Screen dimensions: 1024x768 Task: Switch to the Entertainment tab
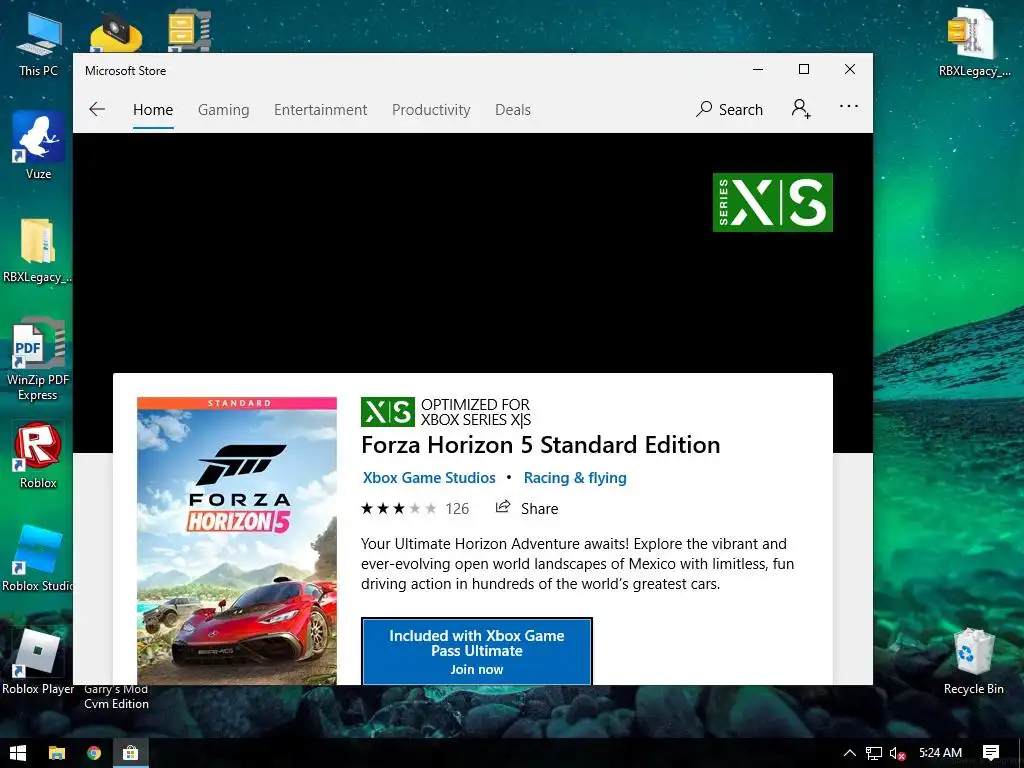pyautogui.click(x=320, y=110)
